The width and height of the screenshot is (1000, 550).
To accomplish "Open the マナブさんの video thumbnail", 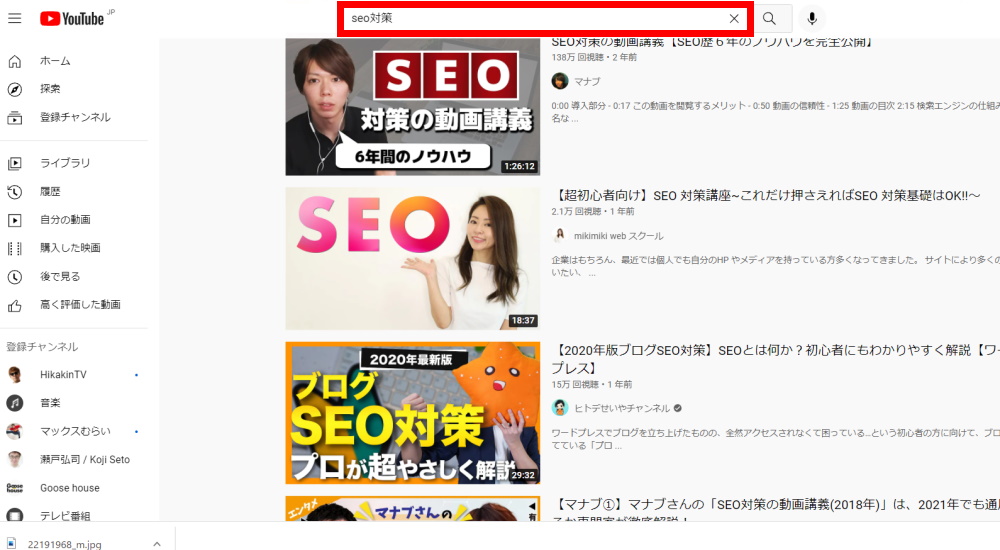I will tap(413, 509).
